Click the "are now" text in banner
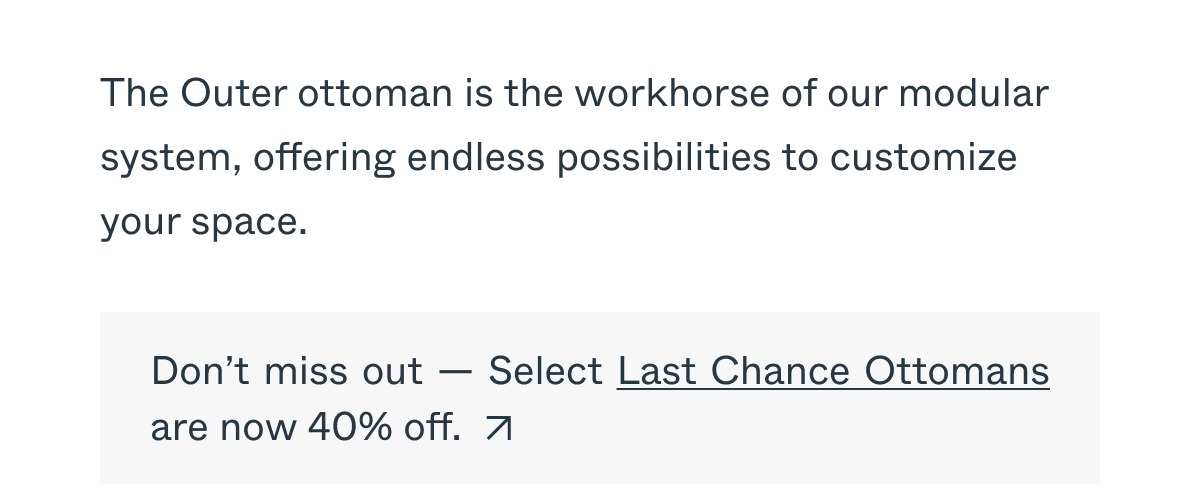The width and height of the screenshot is (1200, 503). pyautogui.click(x=223, y=429)
